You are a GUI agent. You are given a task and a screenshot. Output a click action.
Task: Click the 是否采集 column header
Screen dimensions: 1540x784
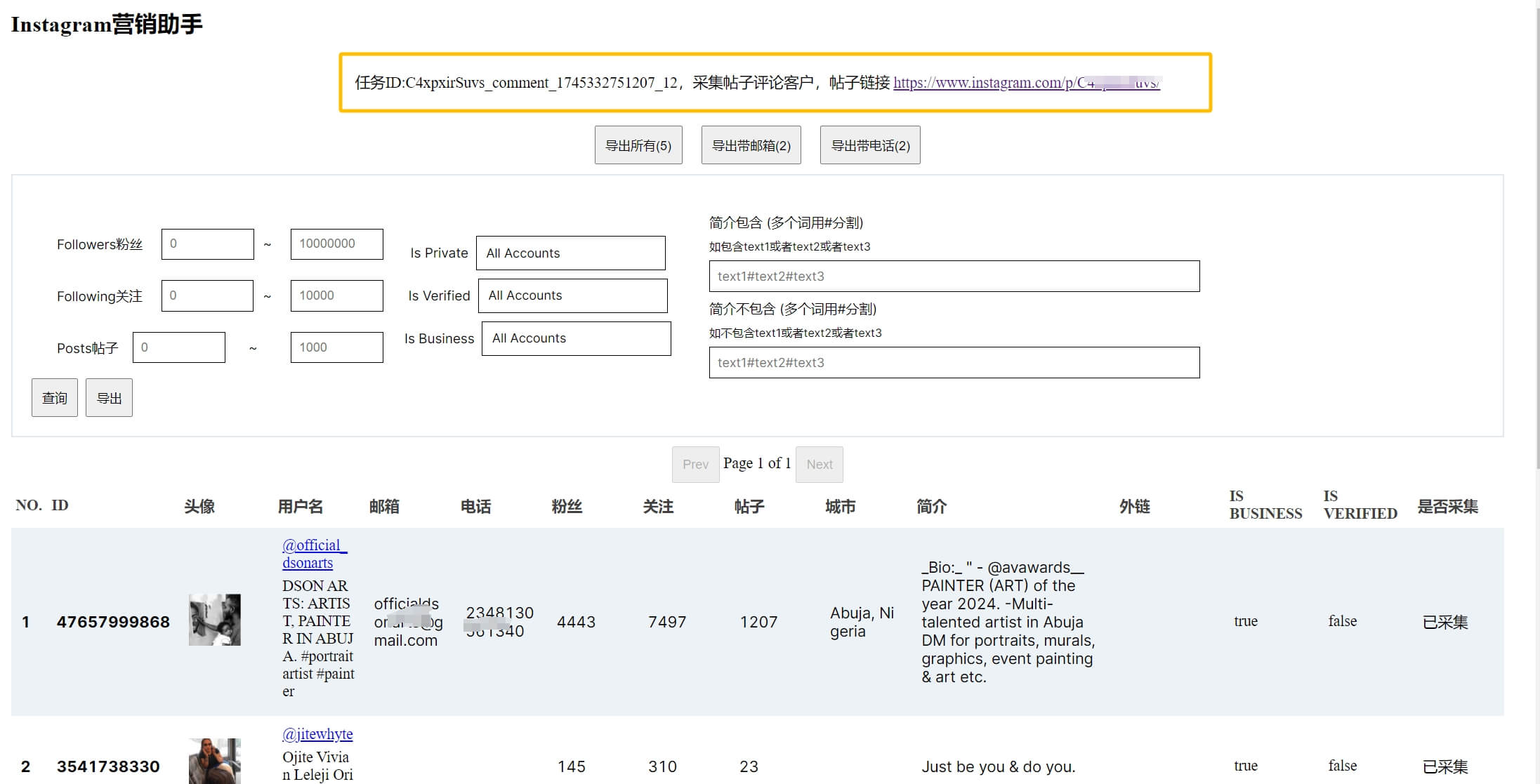coord(1448,507)
